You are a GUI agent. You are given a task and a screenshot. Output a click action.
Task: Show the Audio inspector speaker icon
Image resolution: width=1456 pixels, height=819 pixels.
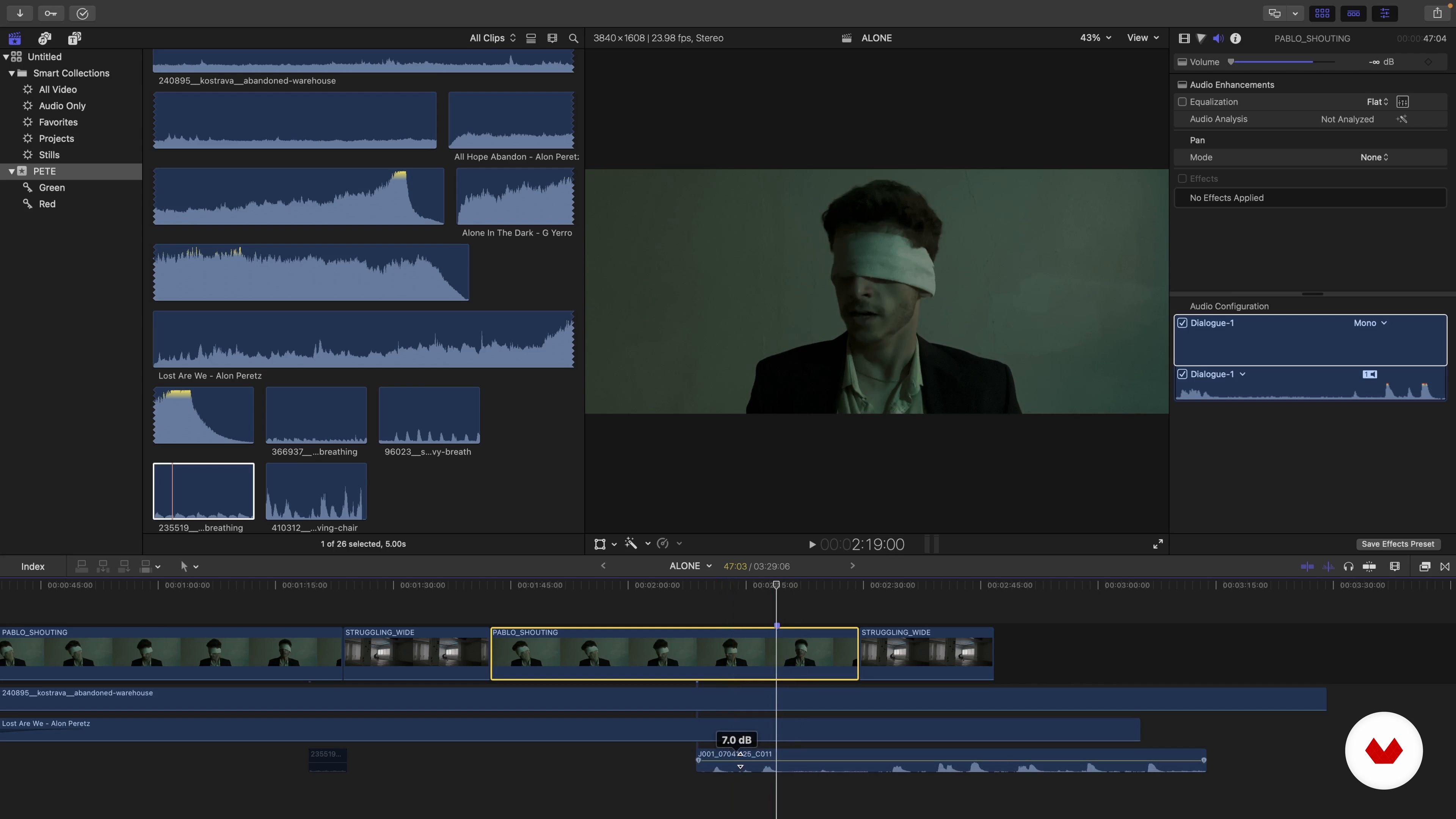tap(1218, 38)
